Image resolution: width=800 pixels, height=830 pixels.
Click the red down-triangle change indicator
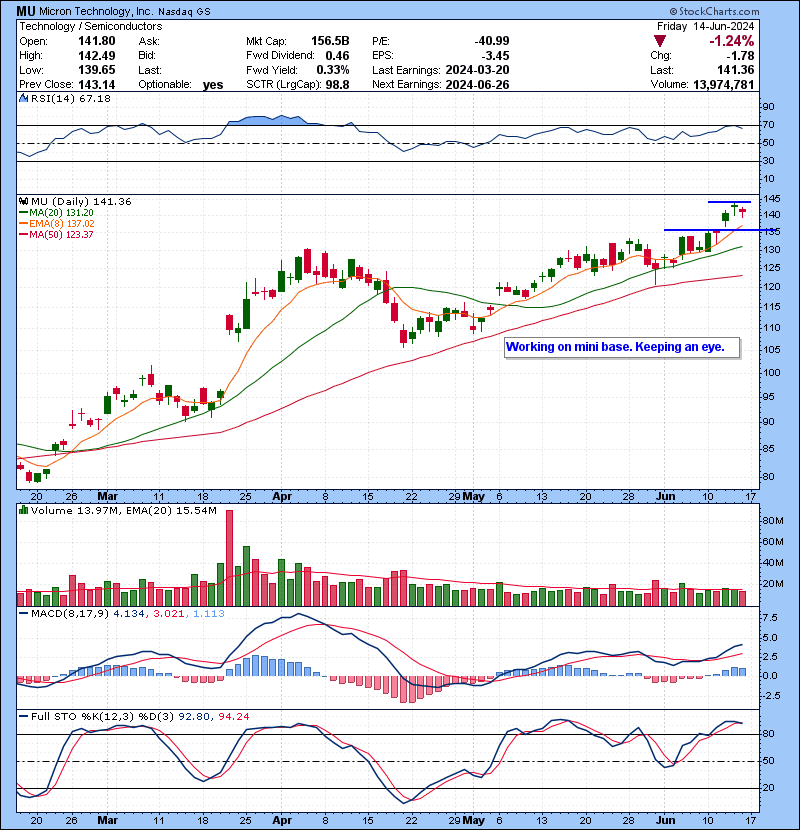[x=659, y=41]
